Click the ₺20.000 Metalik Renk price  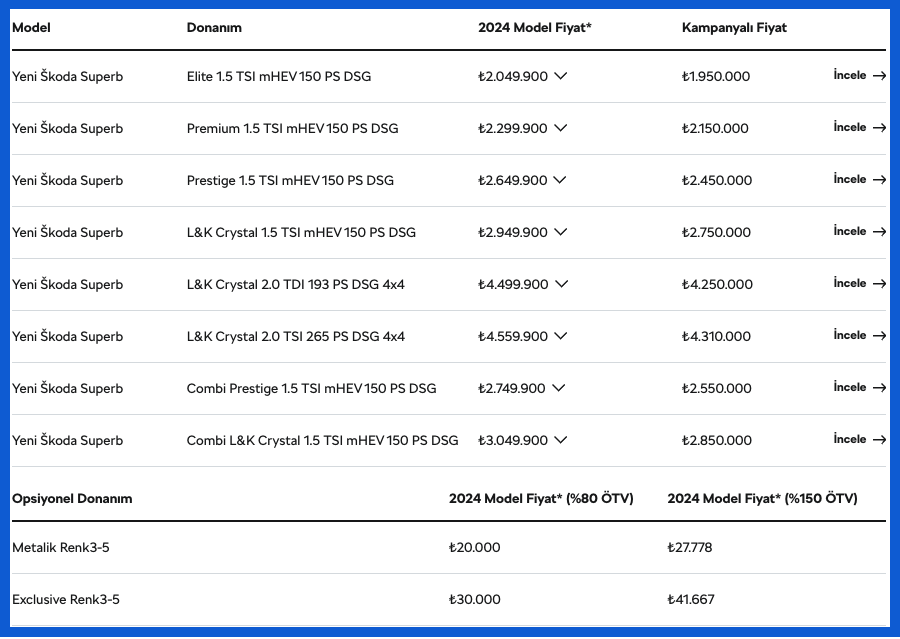[x=475, y=548]
